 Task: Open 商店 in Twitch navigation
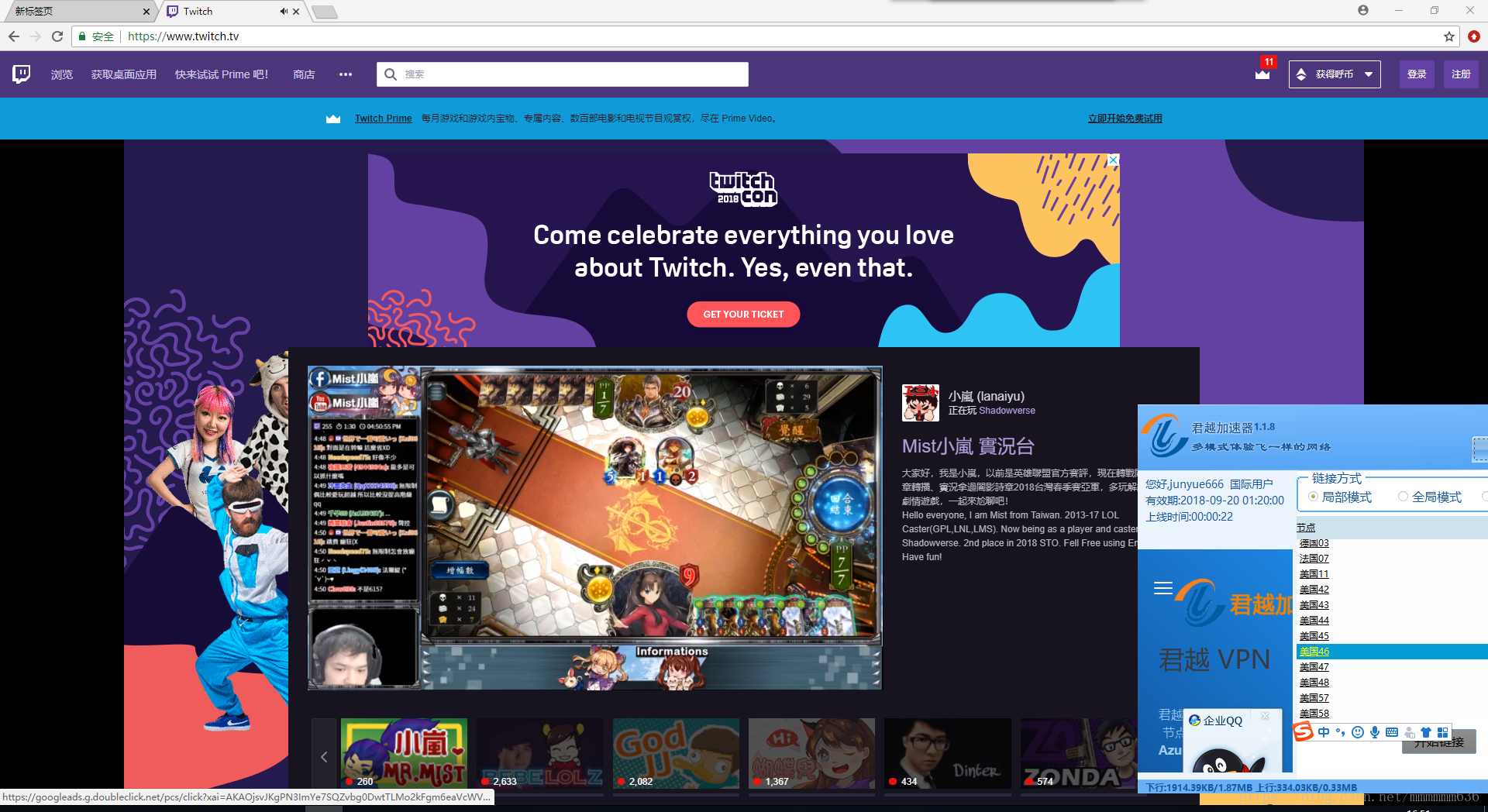coord(304,74)
